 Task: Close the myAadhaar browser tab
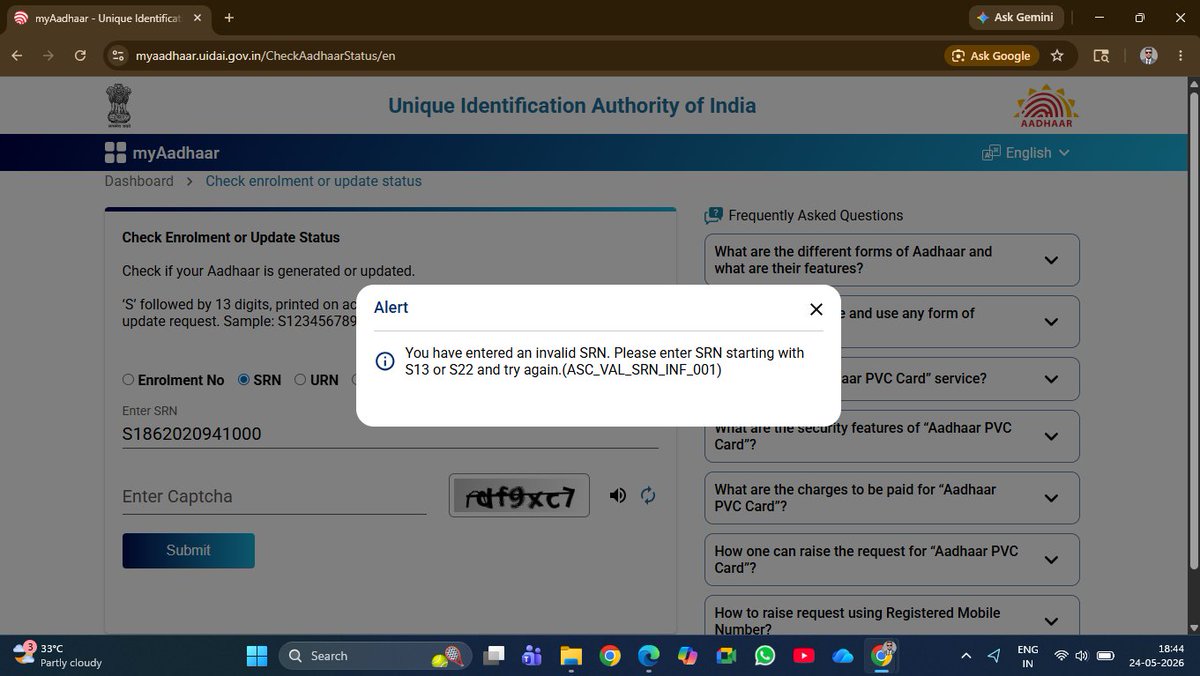point(197,18)
